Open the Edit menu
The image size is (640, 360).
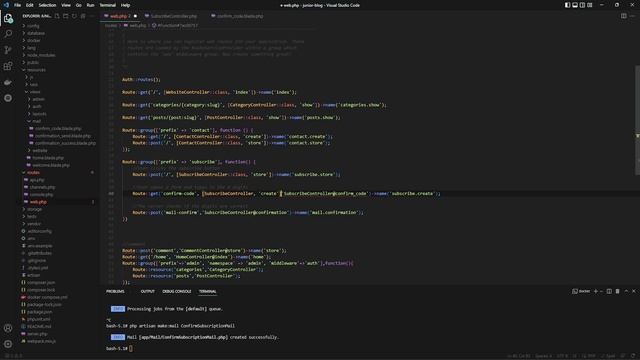pos(30,5)
